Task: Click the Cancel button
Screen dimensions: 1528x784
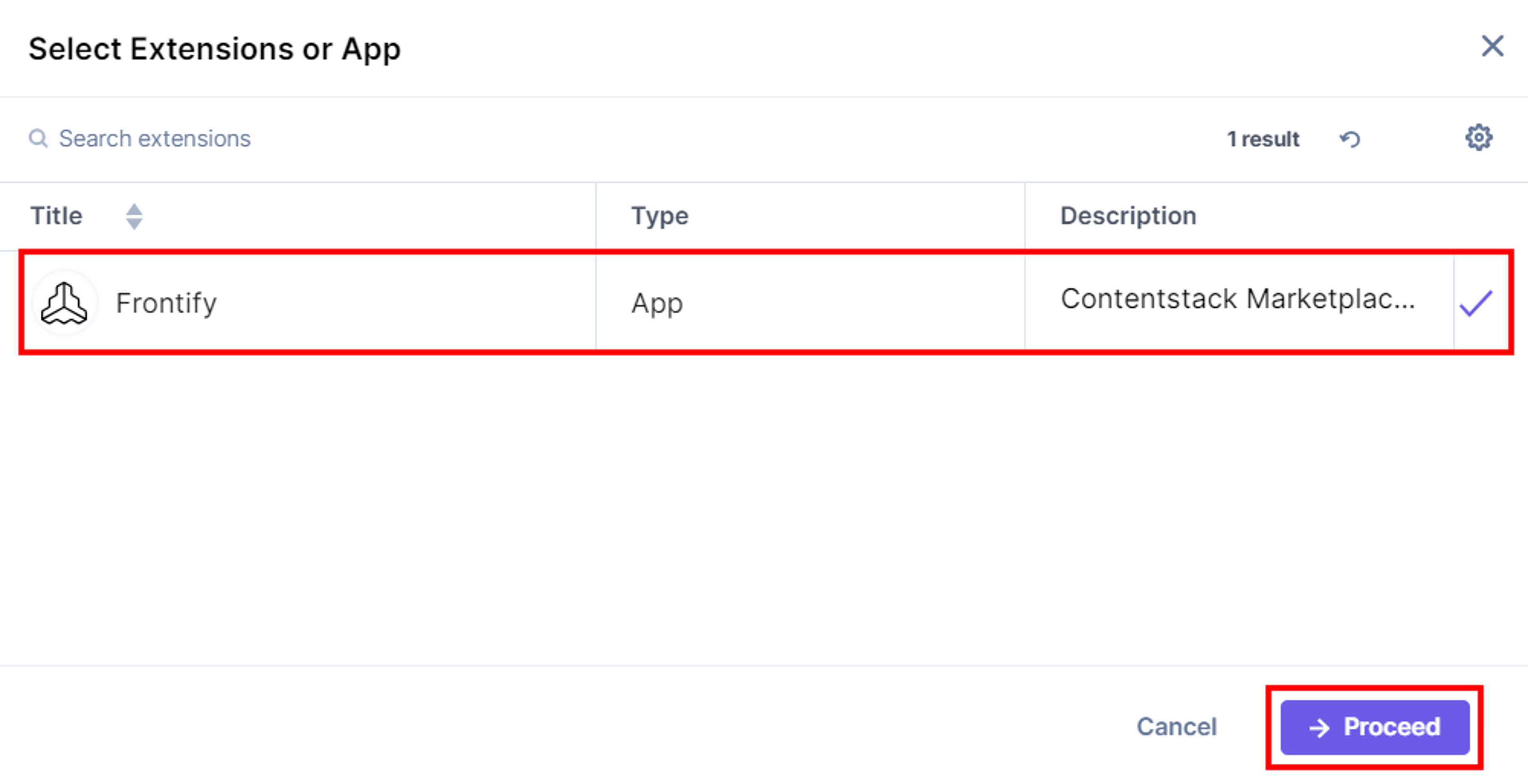Action: [1176, 726]
